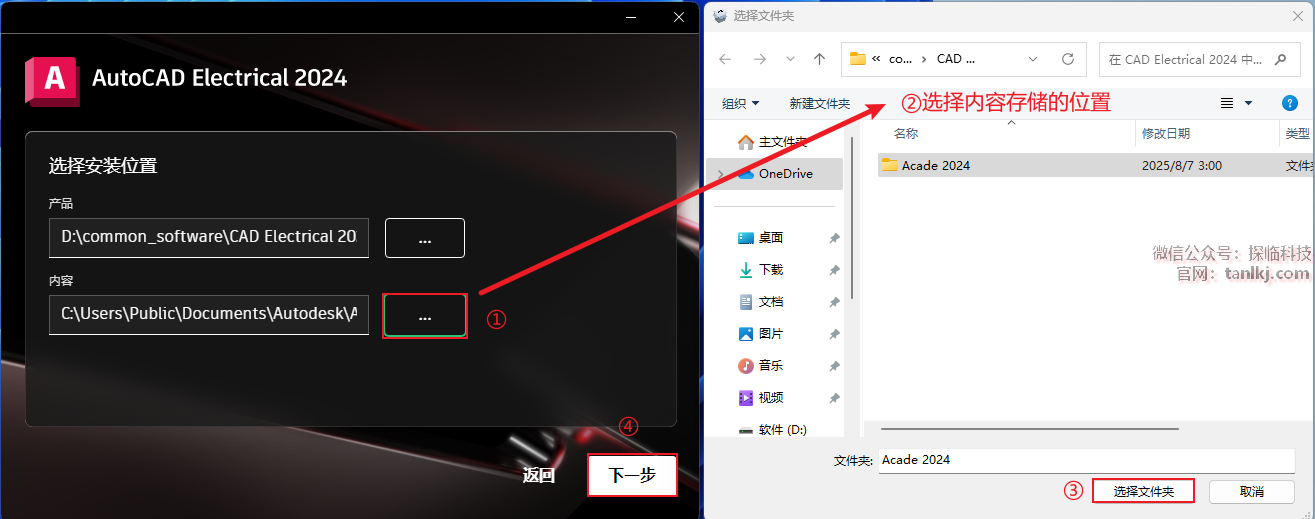Image resolution: width=1315 pixels, height=519 pixels.
Task: Go back with the 返回 button
Action: [x=539, y=476]
